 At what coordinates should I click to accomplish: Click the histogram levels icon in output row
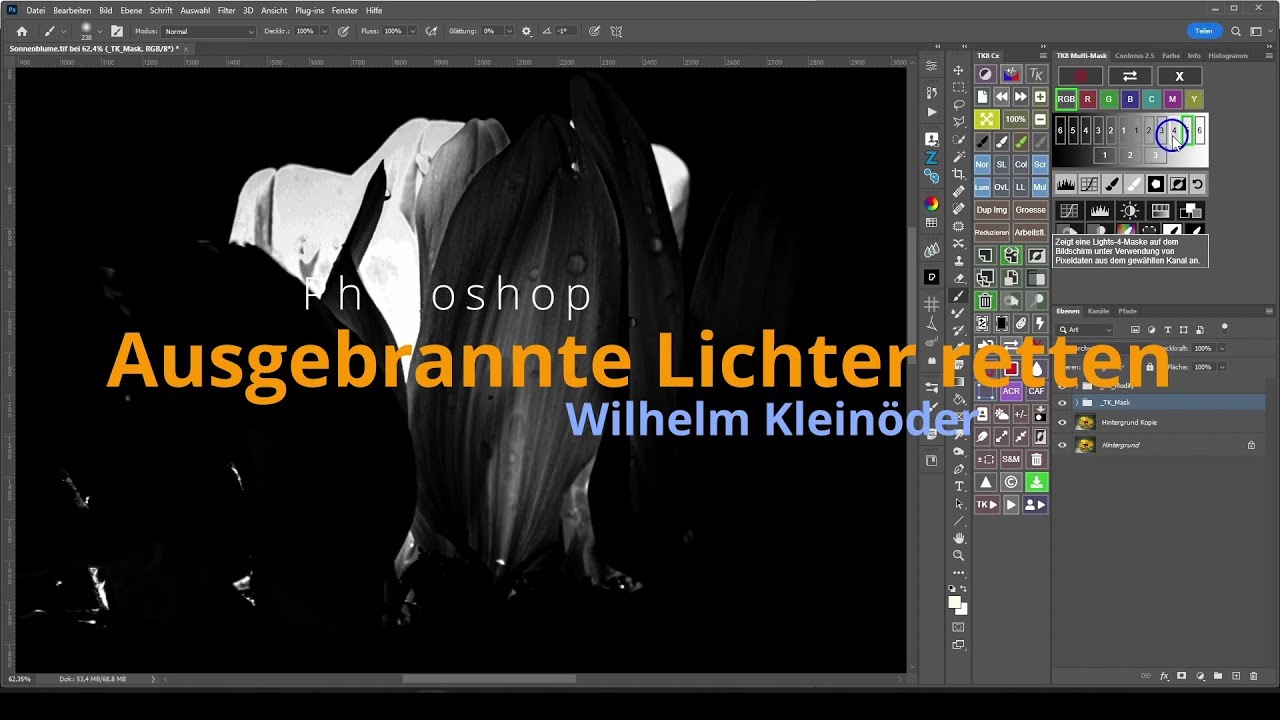[1066, 184]
